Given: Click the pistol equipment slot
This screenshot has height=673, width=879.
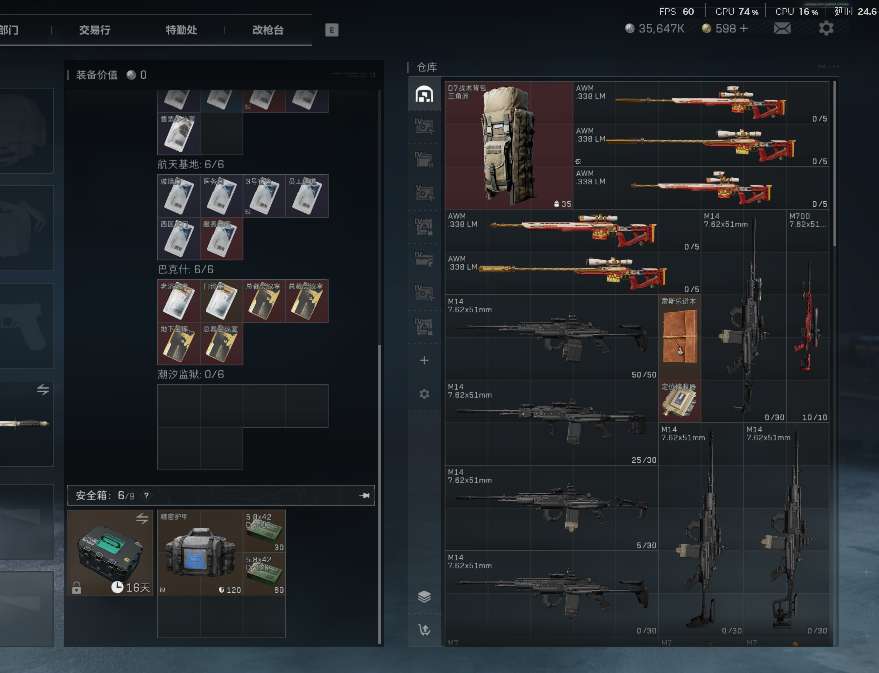Looking at the screenshot, I should point(25,325).
